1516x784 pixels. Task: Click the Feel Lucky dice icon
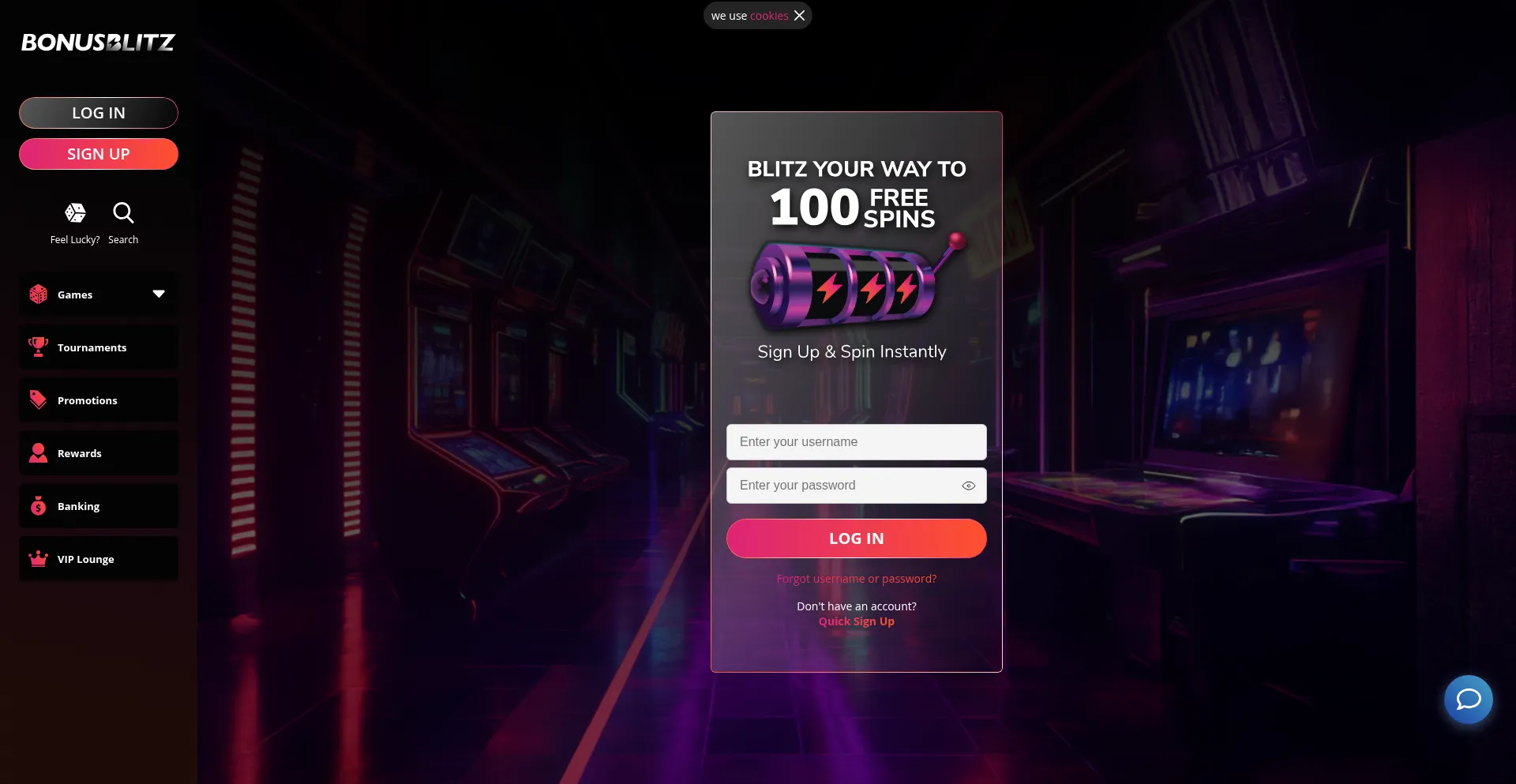pyautogui.click(x=75, y=212)
